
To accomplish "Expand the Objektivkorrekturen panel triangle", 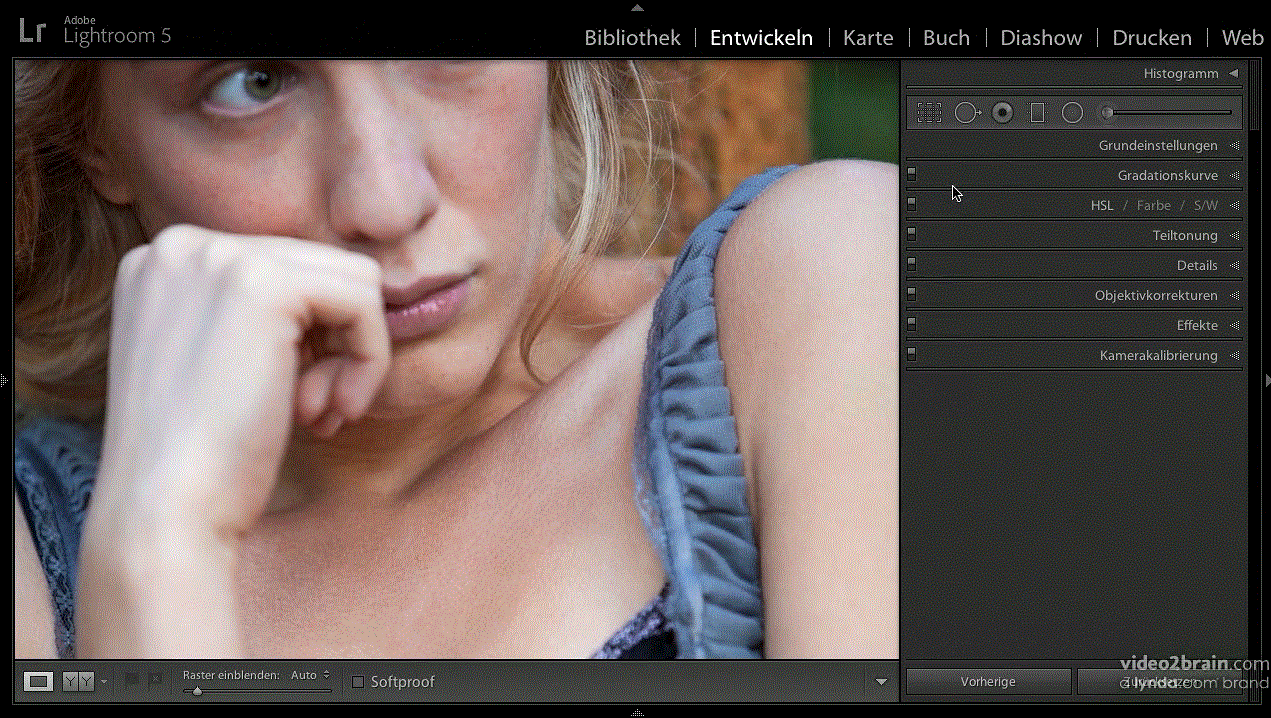I will tap(1235, 296).
